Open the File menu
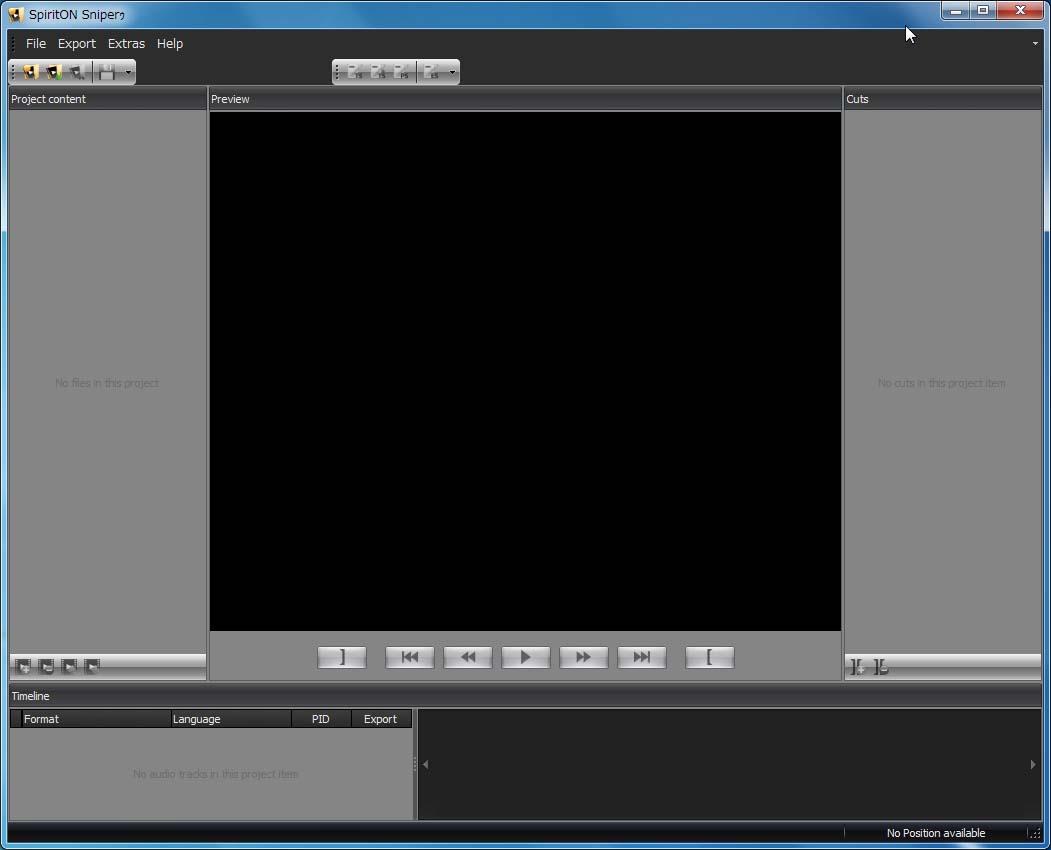Screen dimensions: 1051x850 click(x=36, y=44)
